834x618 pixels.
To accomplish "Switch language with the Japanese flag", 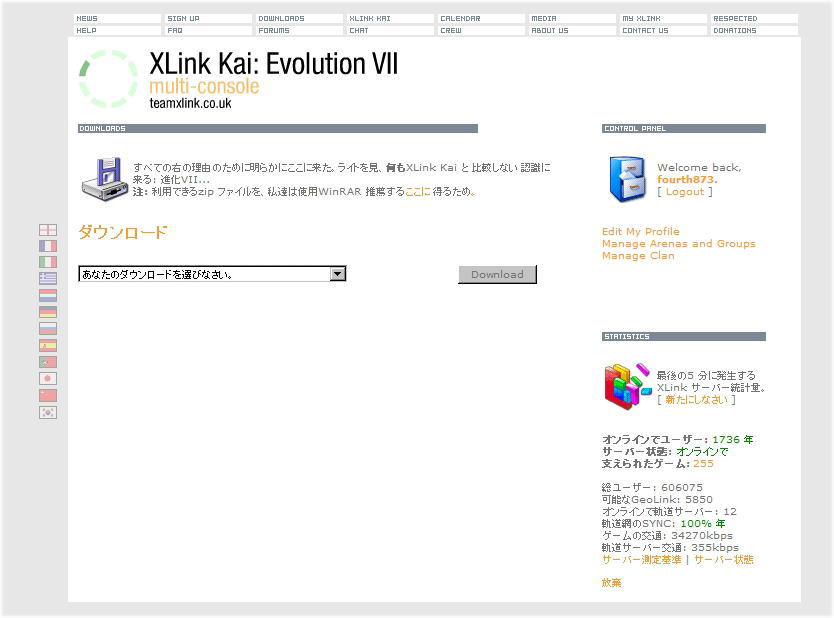I will [48, 379].
